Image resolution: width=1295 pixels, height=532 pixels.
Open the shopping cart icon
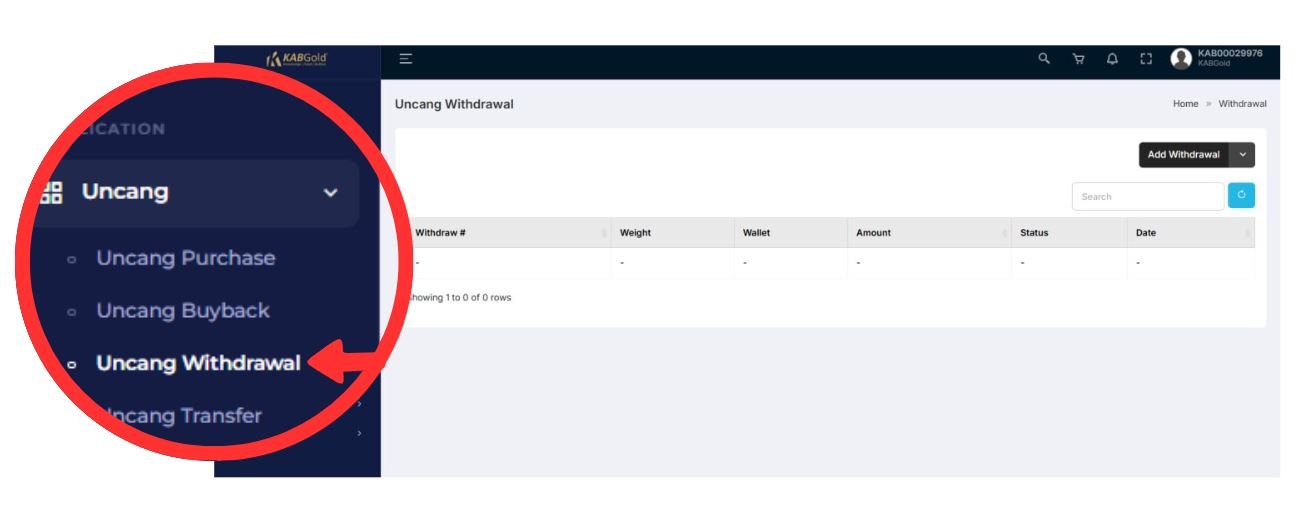coord(1078,59)
